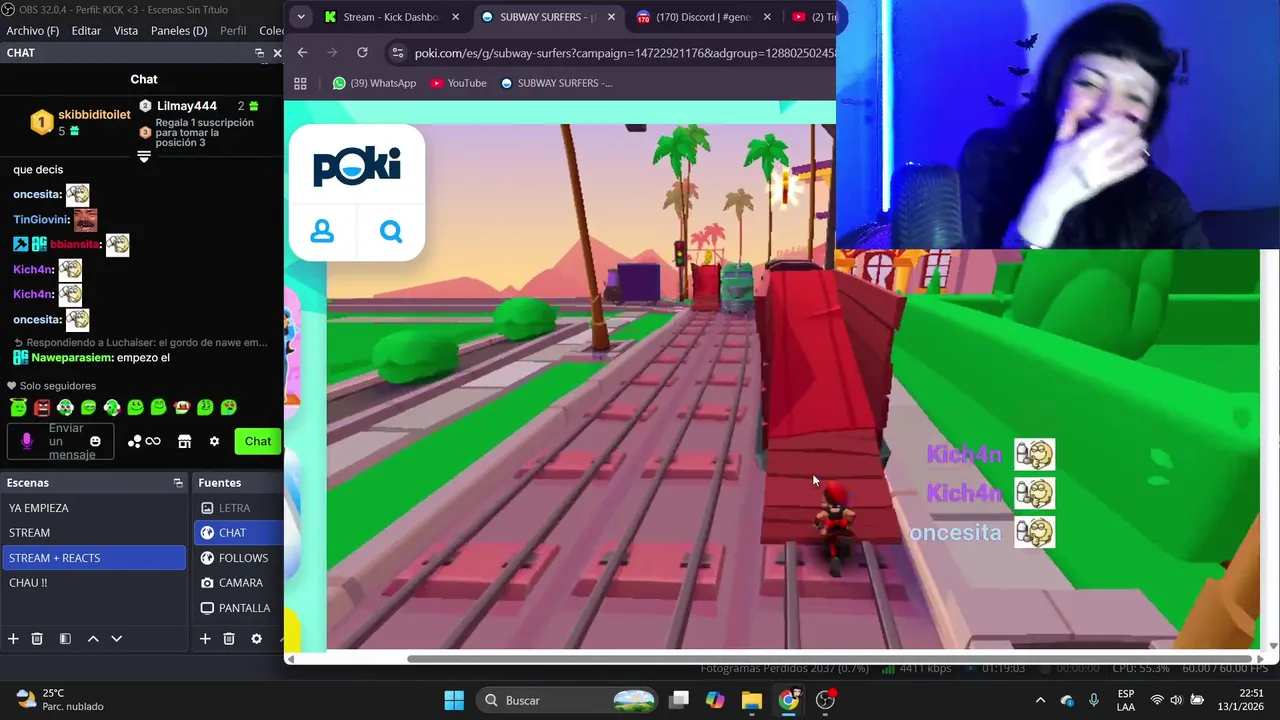Open the chat shop store icon
The image size is (1280, 720).
coord(184,441)
